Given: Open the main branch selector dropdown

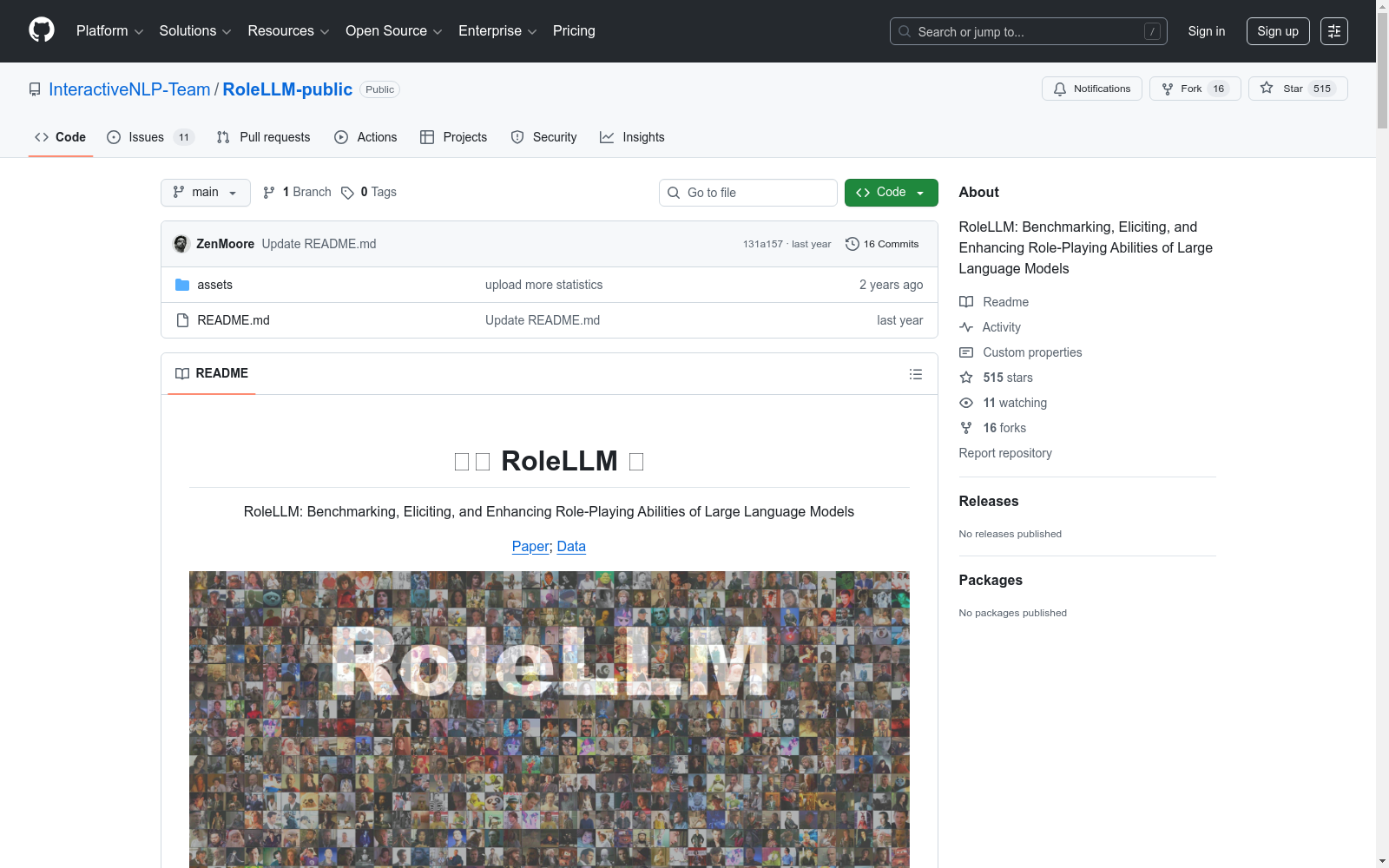Looking at the screenshot, I should pos(206,193).
